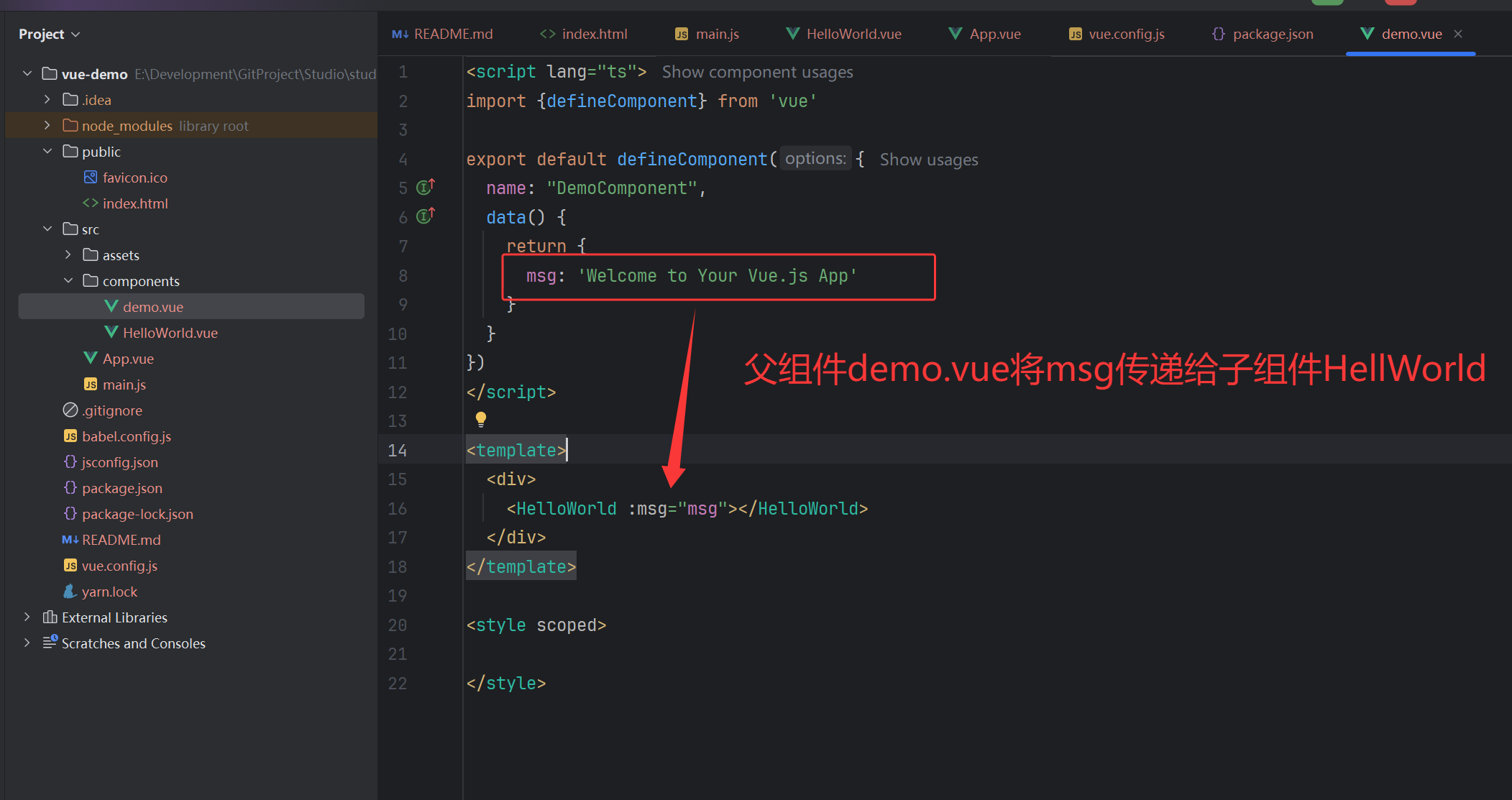Expand the assets folder

click(68, 254)
